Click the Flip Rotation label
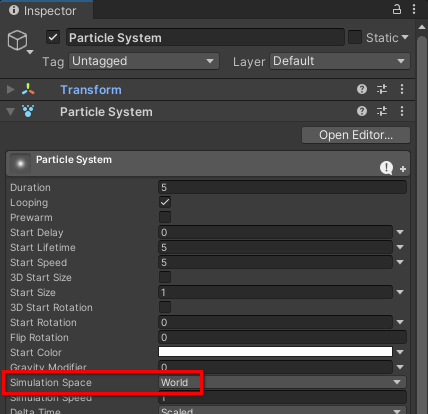 click(39, 337)
